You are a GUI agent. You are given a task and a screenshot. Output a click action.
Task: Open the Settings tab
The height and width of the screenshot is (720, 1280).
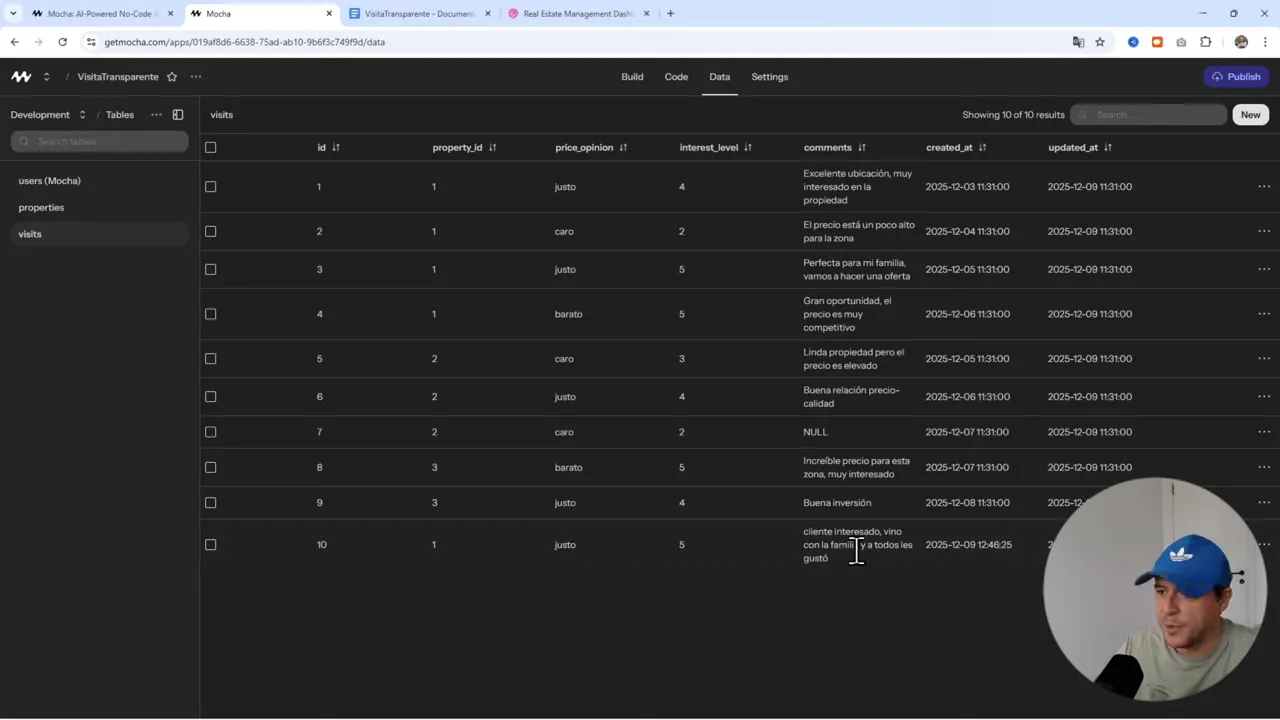(769, 76)
